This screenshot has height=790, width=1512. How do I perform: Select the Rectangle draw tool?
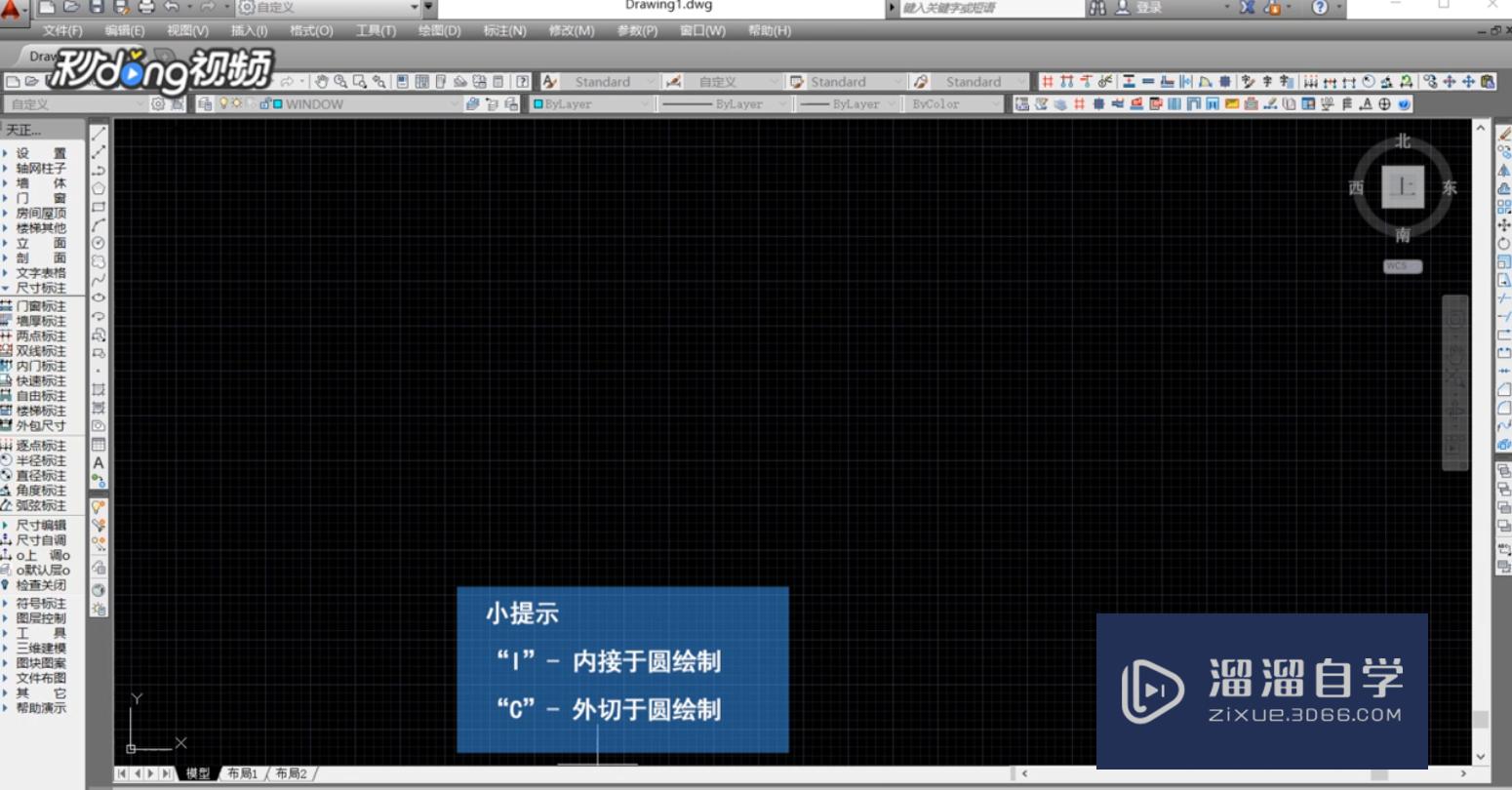coord(99,207)
